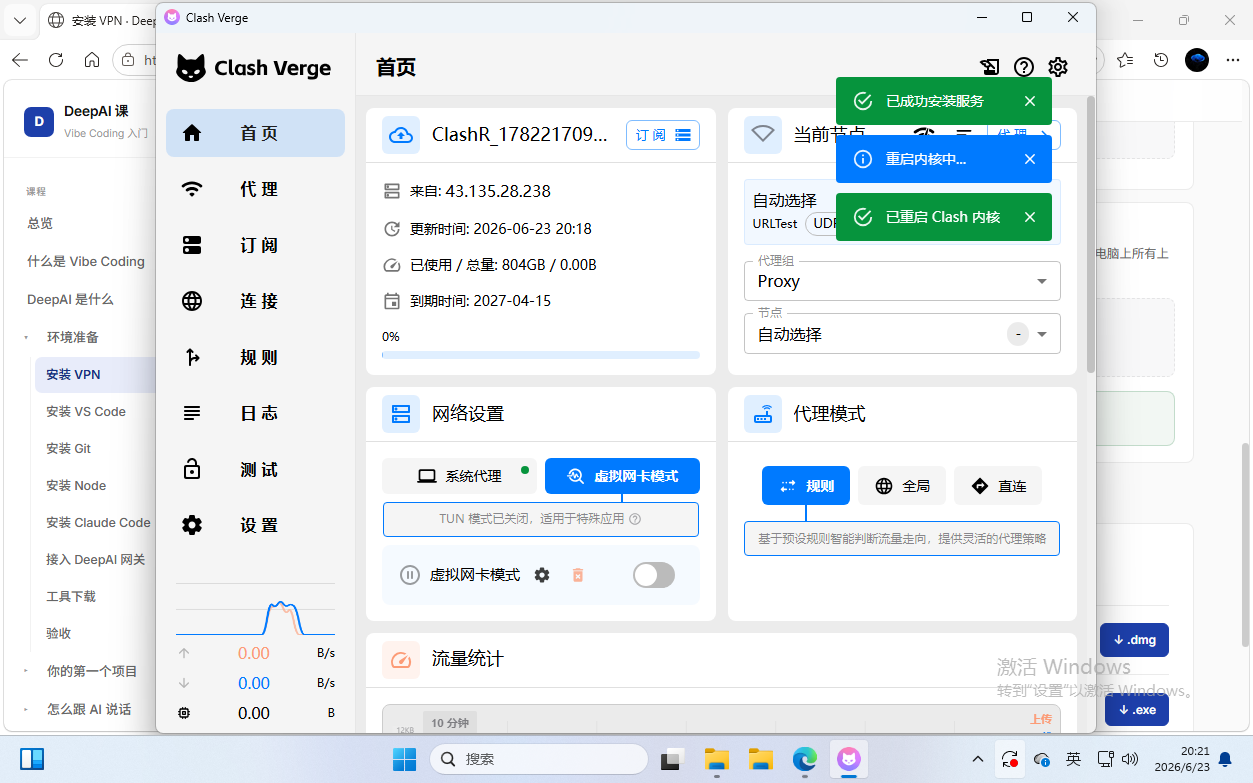1253x783 pixels.
Task: Open the 代理 (Proxies) sidebar page
Action: coord(255,189)
